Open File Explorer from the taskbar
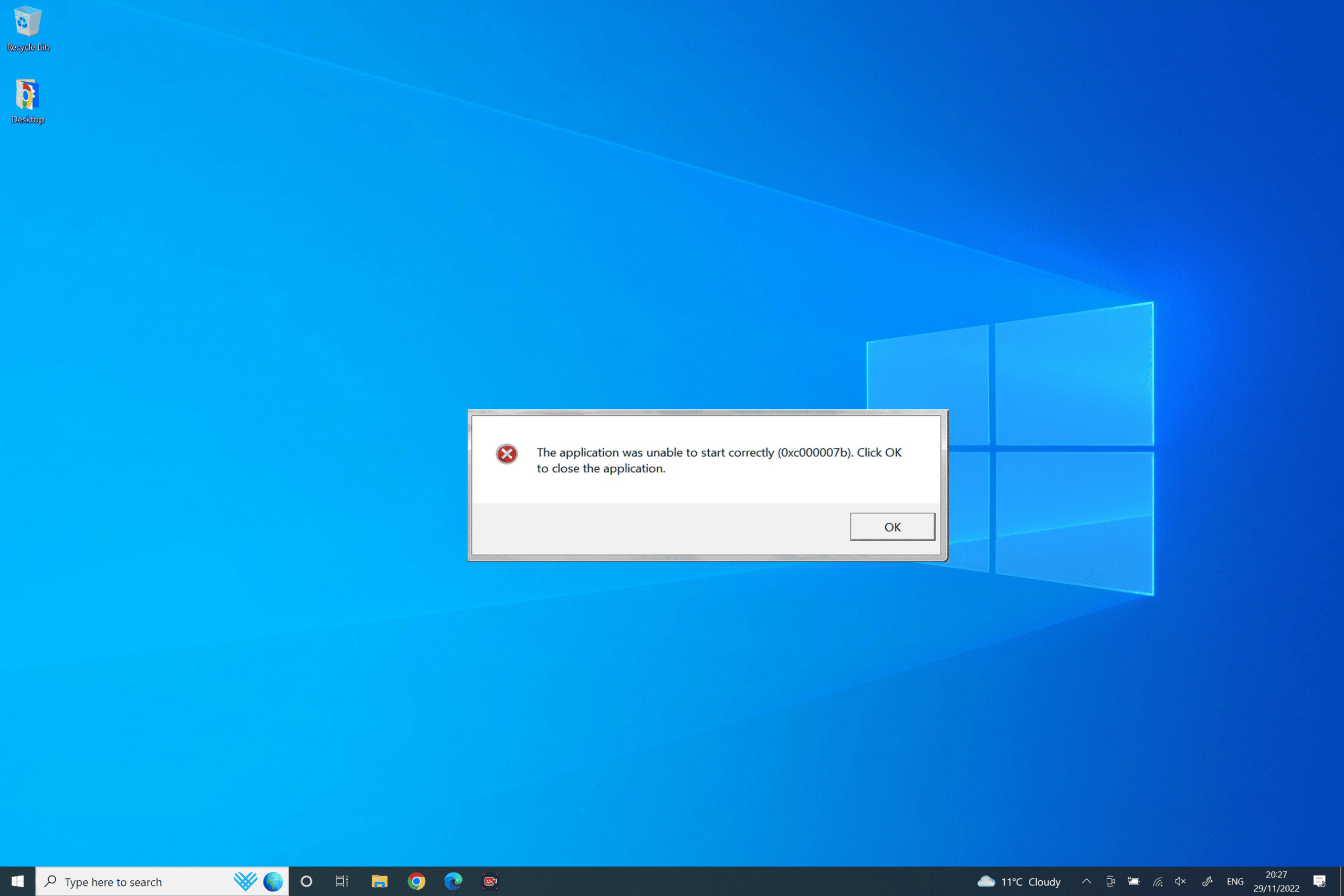The height and width of the screenshot is (896, 1344). (x=380, y=881)
